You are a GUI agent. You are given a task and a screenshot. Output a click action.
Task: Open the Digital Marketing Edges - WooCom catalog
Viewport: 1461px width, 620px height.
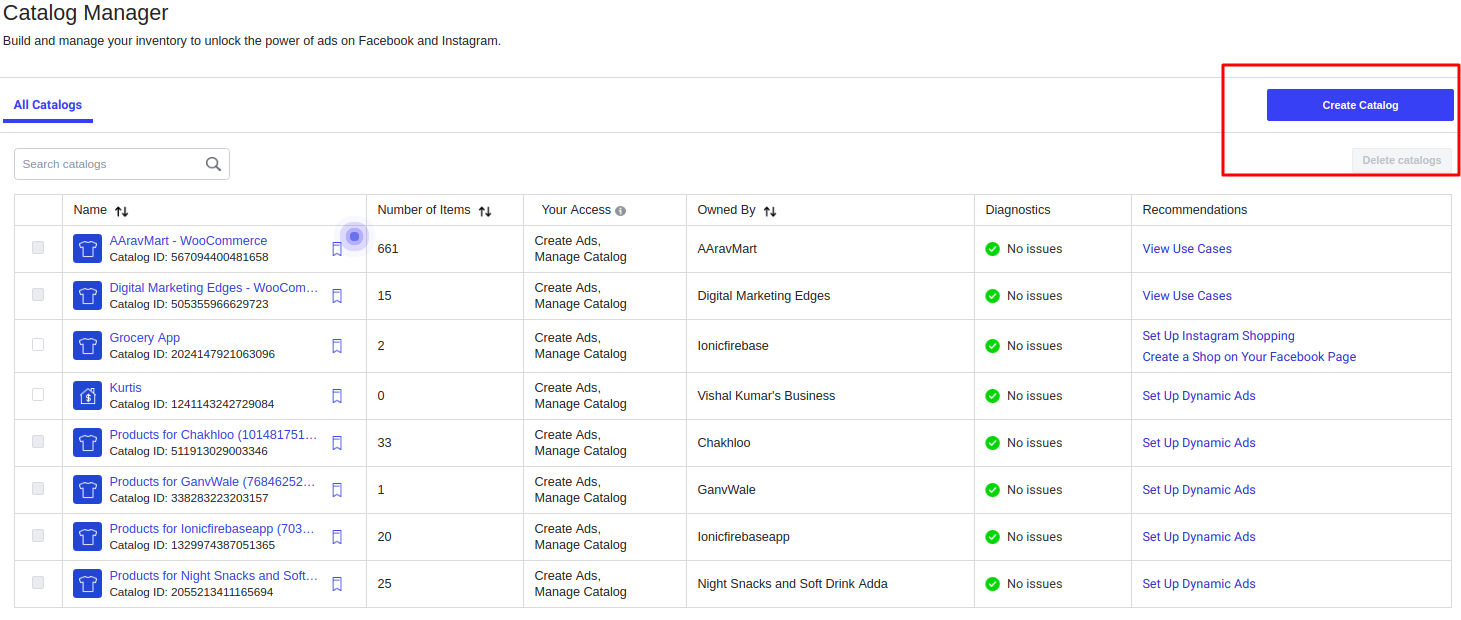214,288
